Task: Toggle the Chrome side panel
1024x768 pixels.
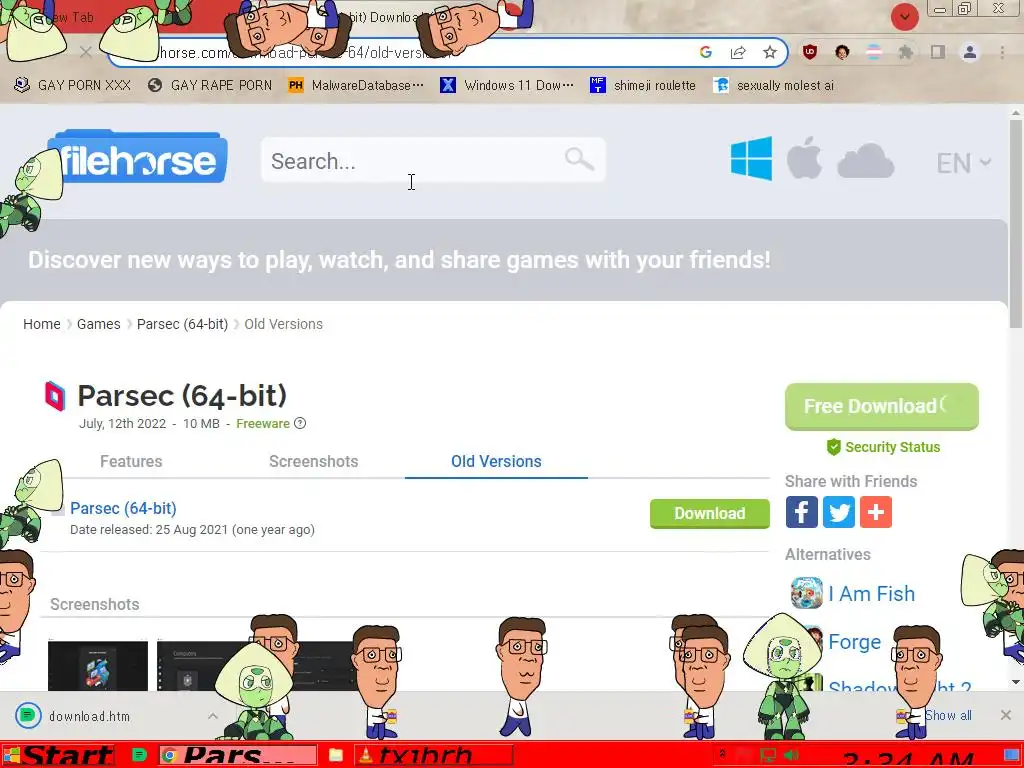Action: (x=938, y=52)
